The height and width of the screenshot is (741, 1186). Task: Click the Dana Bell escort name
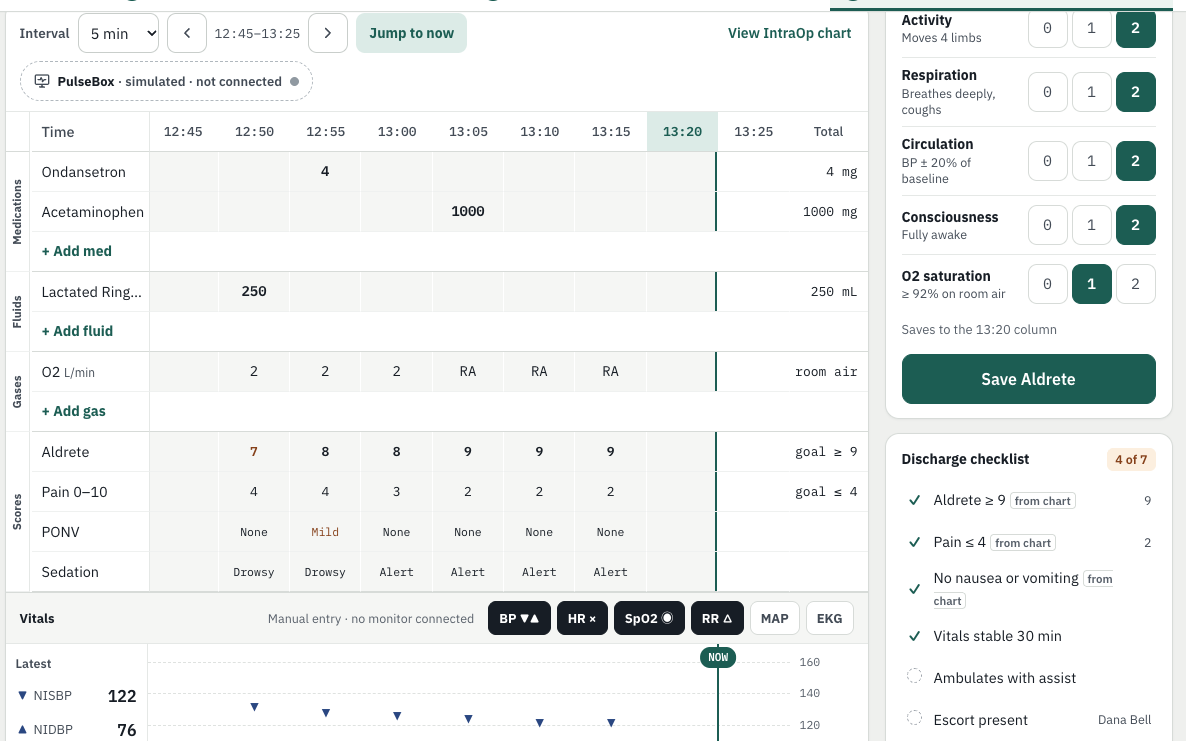[x=1125, y=720]
